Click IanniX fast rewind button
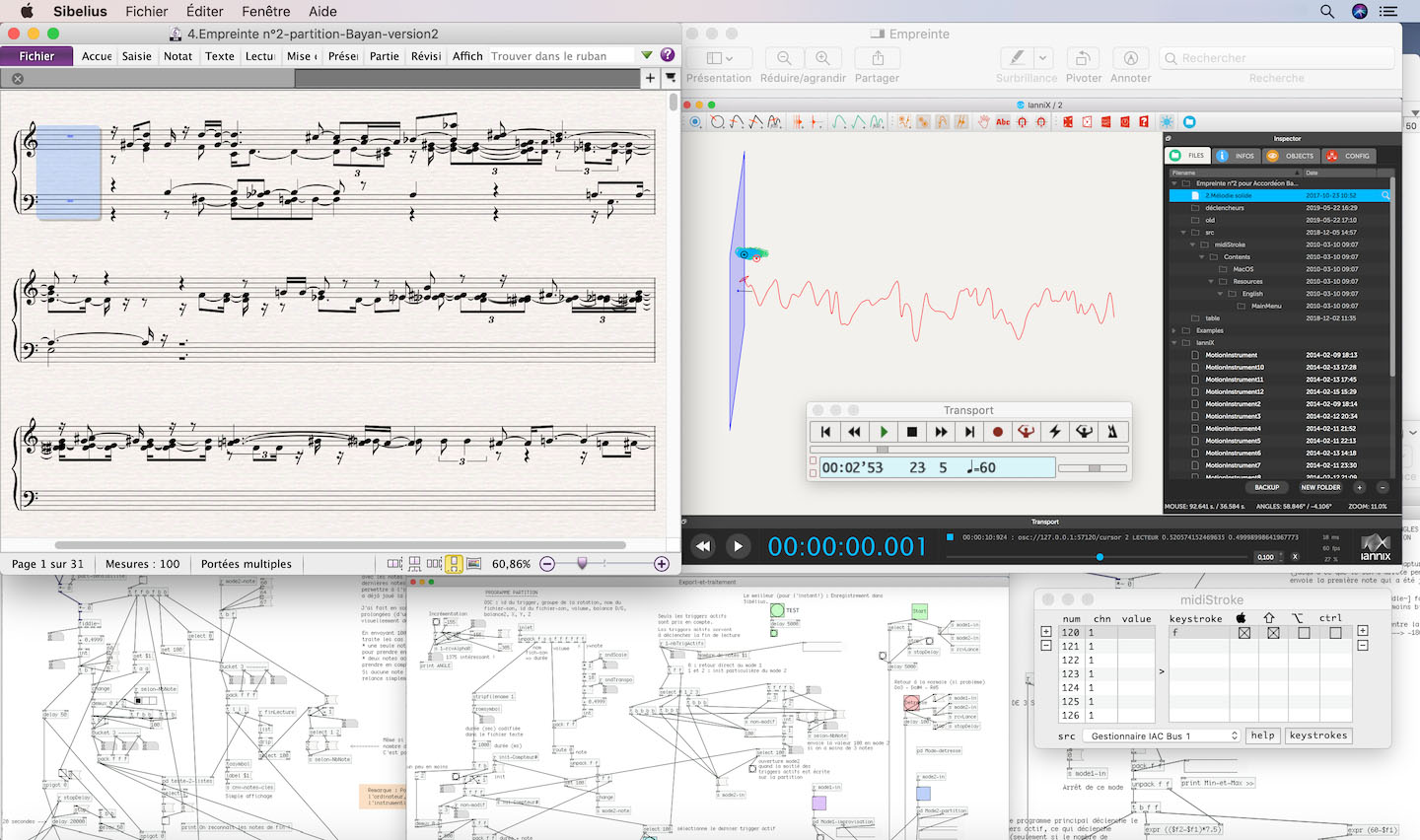 coord(703,546)
